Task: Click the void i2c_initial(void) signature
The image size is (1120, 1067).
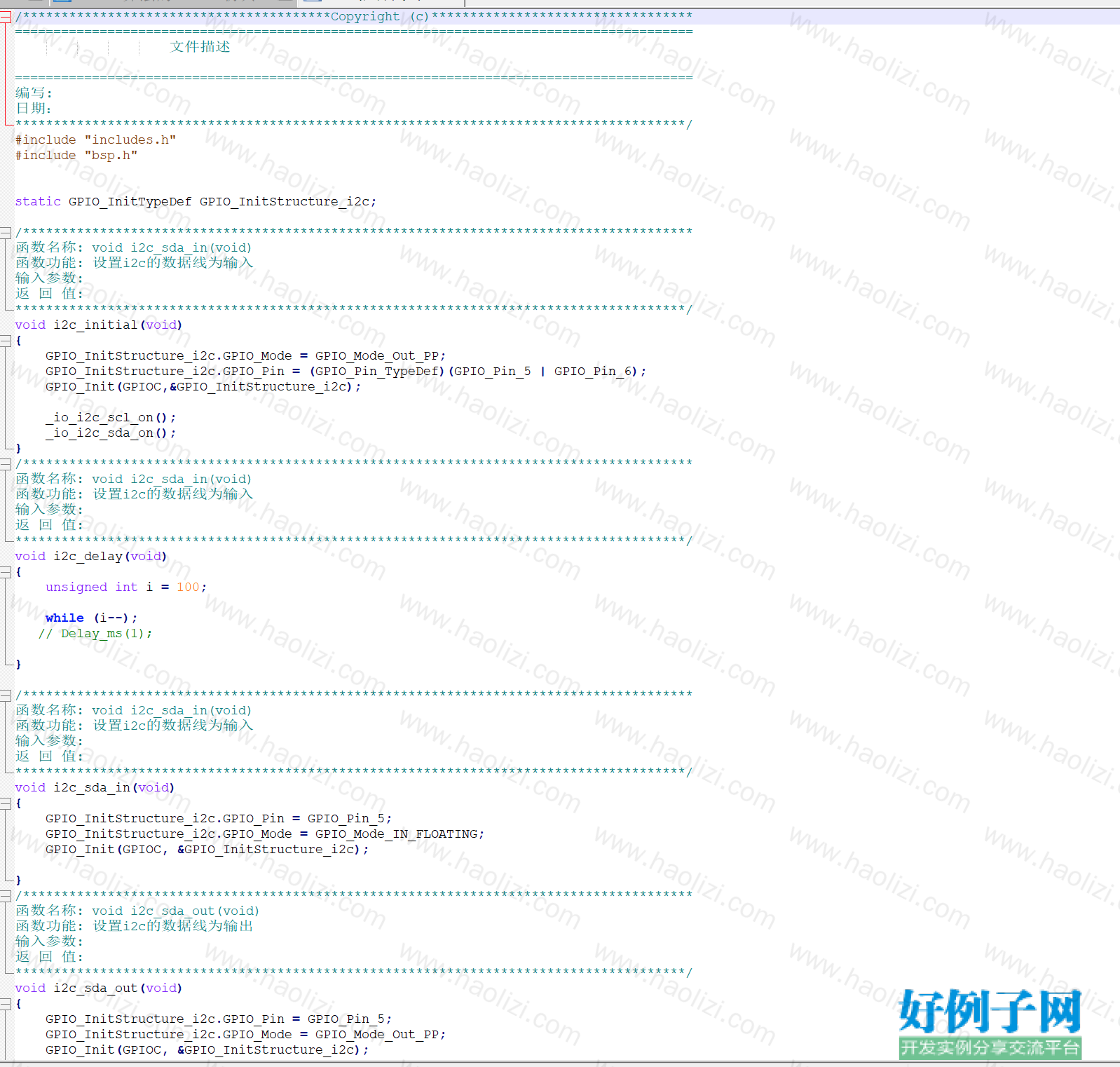Action: point(99,325)
